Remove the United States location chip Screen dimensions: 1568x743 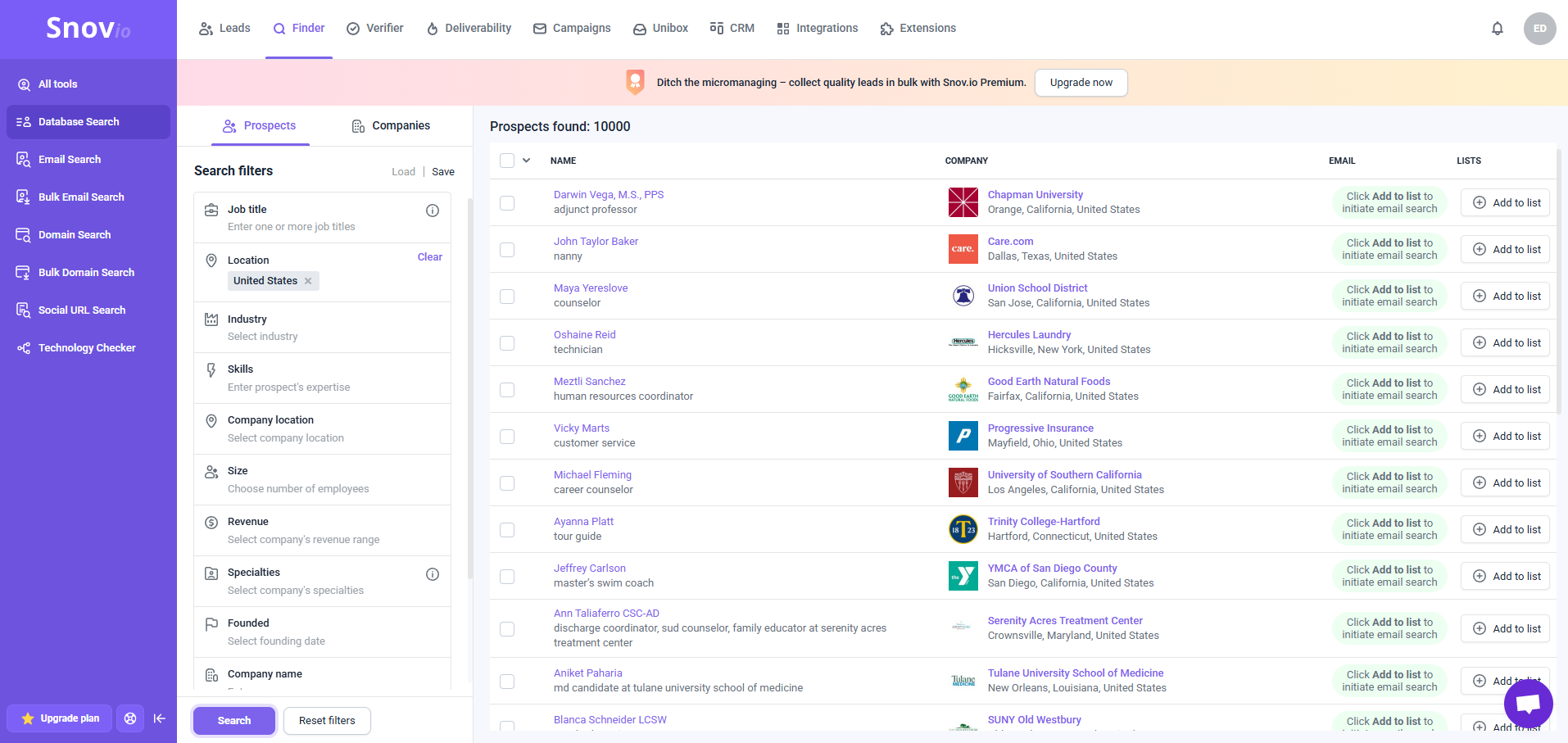point(308,280)
